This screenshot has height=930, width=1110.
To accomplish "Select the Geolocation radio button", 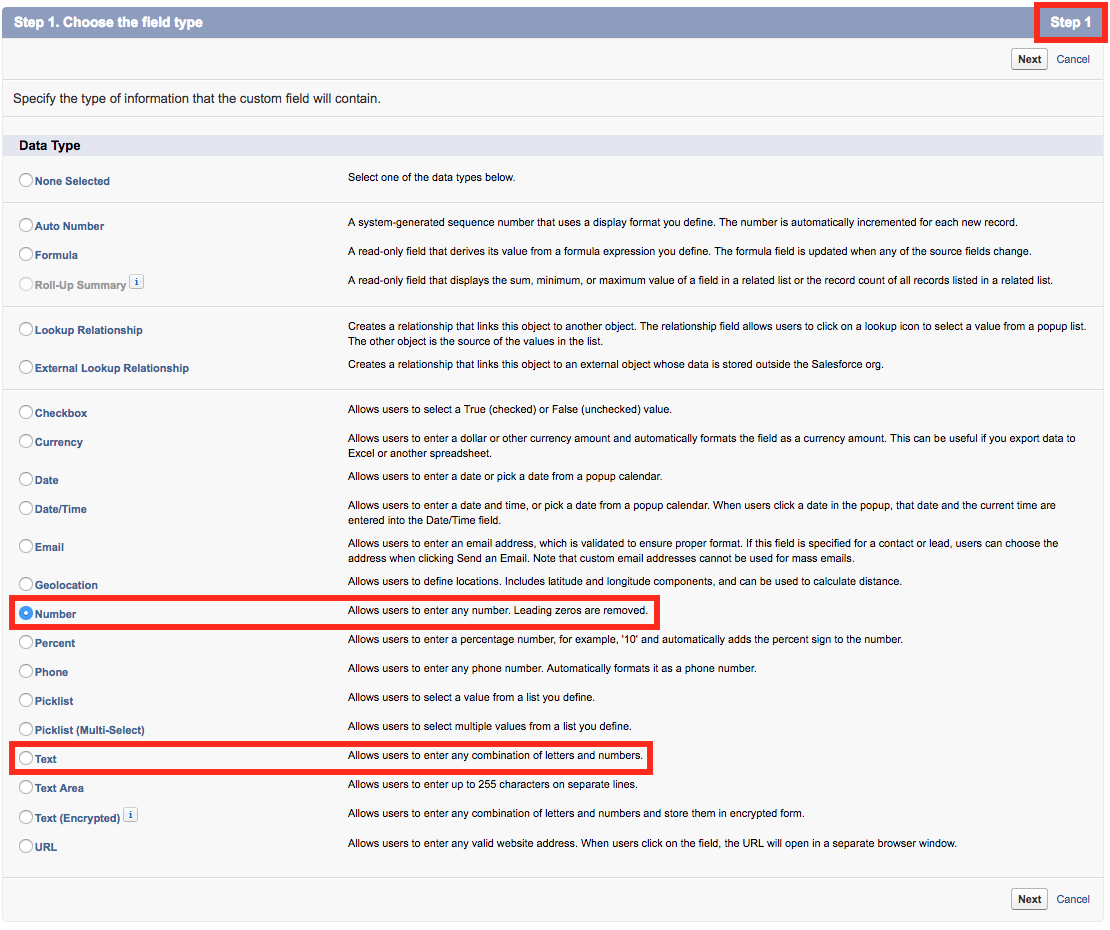I will pyautogui.click(x=26, y=584).
